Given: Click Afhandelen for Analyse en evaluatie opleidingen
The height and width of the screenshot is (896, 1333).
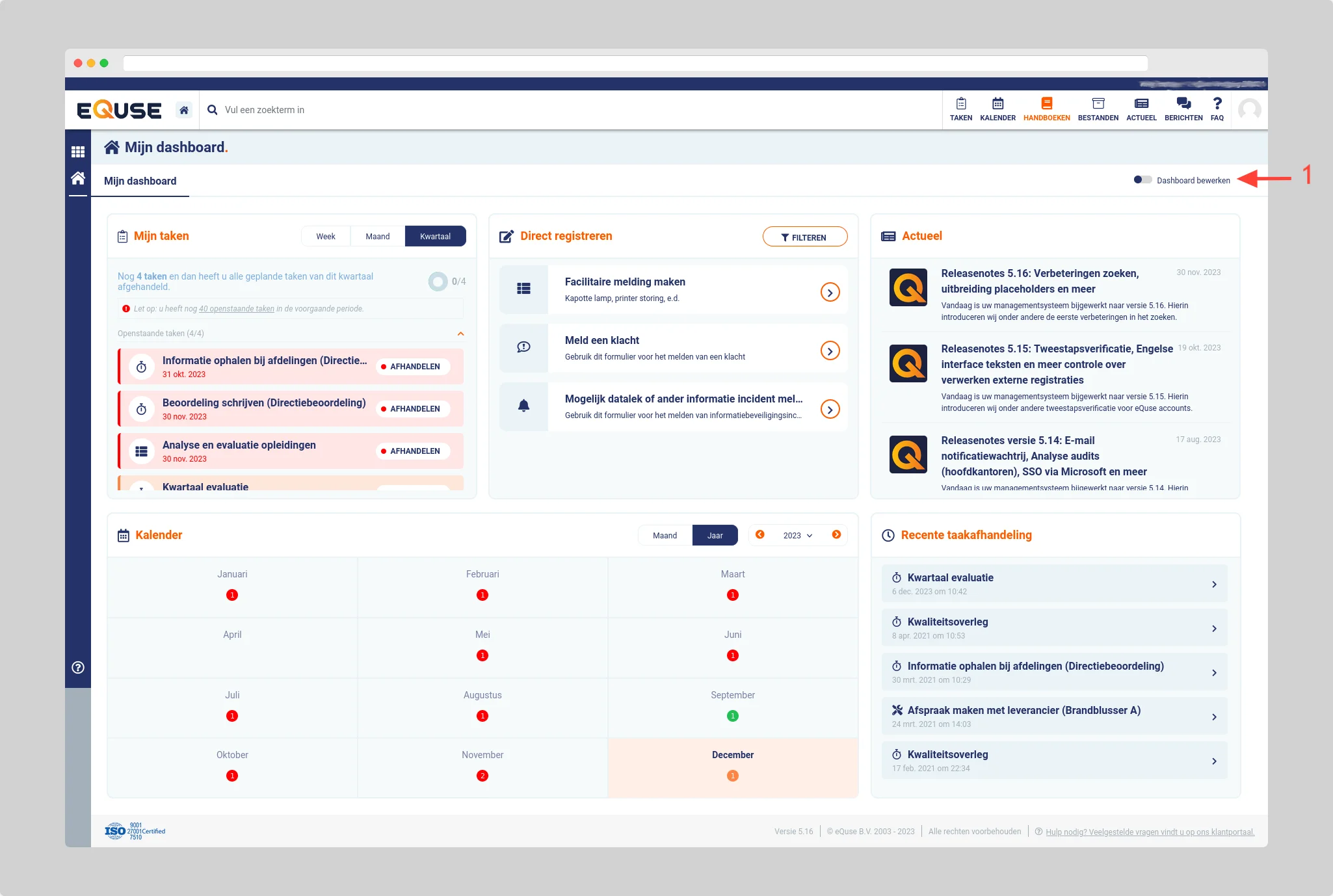Looking at the screenshot, I should (x=413, y=451).
